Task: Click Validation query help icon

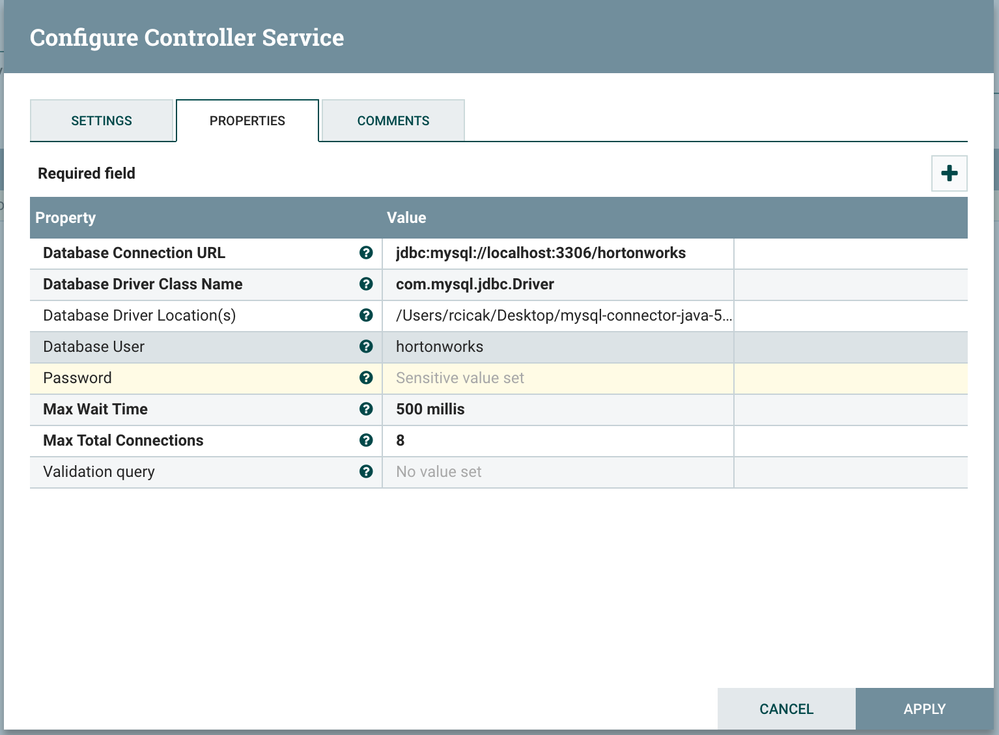Action: coord(366,471)
